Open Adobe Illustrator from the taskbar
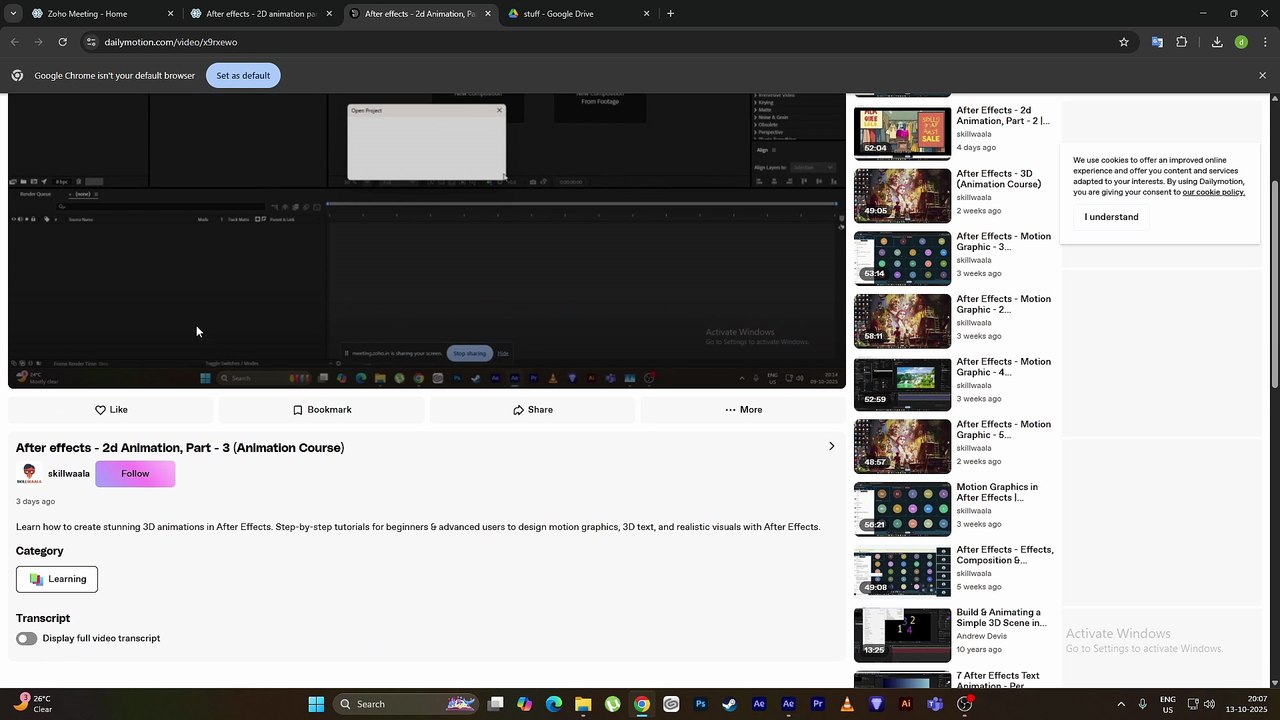The image size is (1280, 720). click(906, 704)
